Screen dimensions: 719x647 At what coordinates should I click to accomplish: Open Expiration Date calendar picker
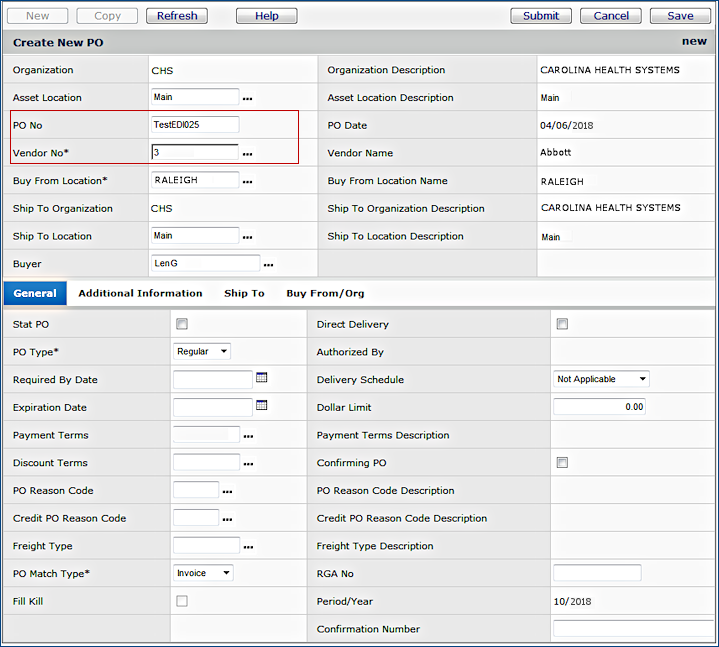[x=262, y=406]
